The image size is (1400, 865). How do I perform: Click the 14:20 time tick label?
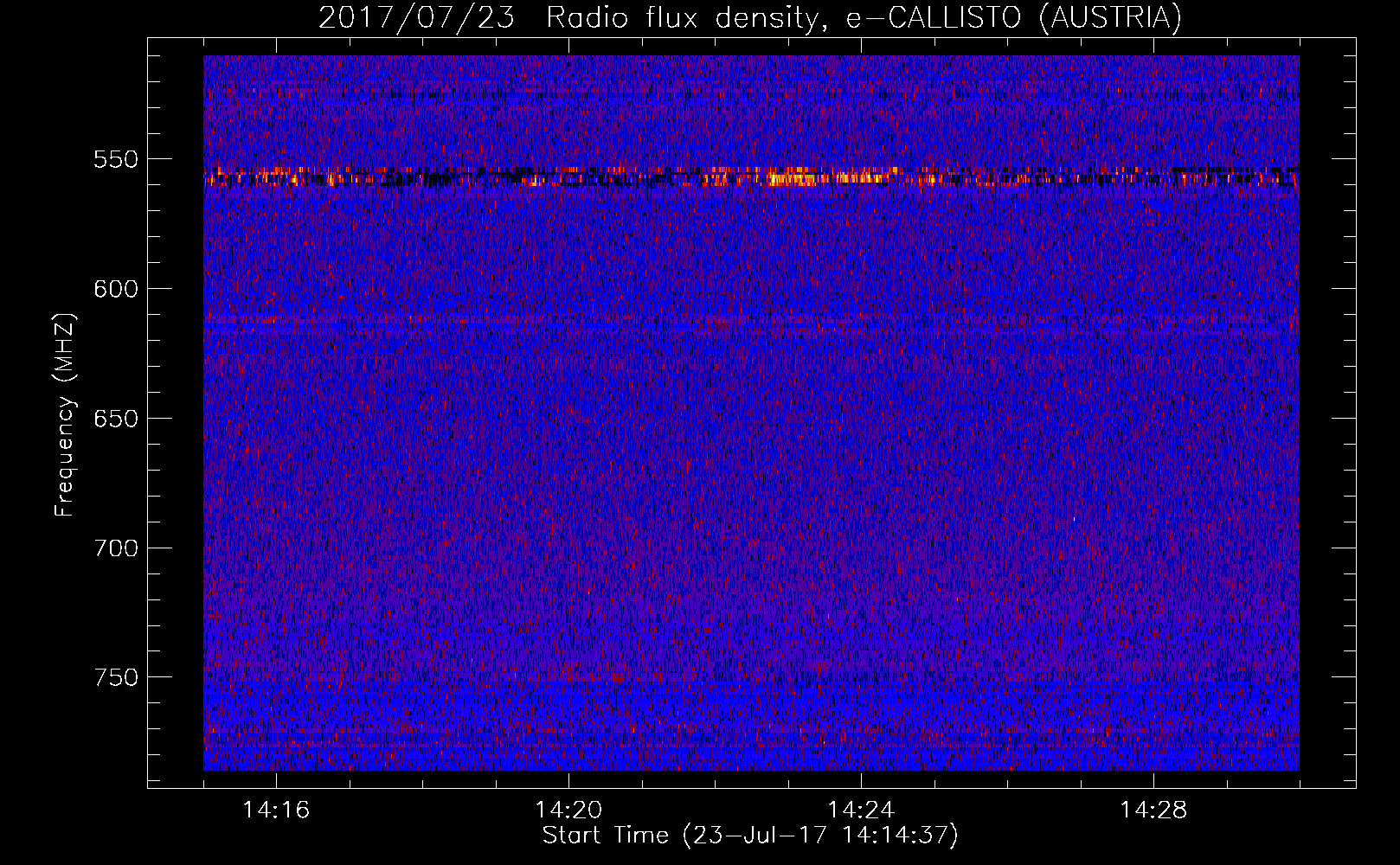pyautogui.click(x=568, y=811)
